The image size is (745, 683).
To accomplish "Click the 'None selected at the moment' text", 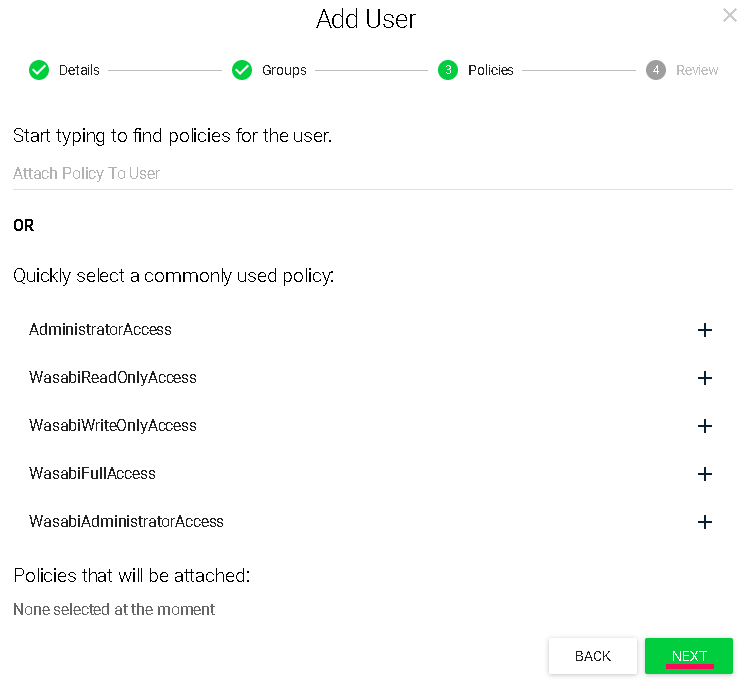I will pyautogui.click(x=114, y=609).
